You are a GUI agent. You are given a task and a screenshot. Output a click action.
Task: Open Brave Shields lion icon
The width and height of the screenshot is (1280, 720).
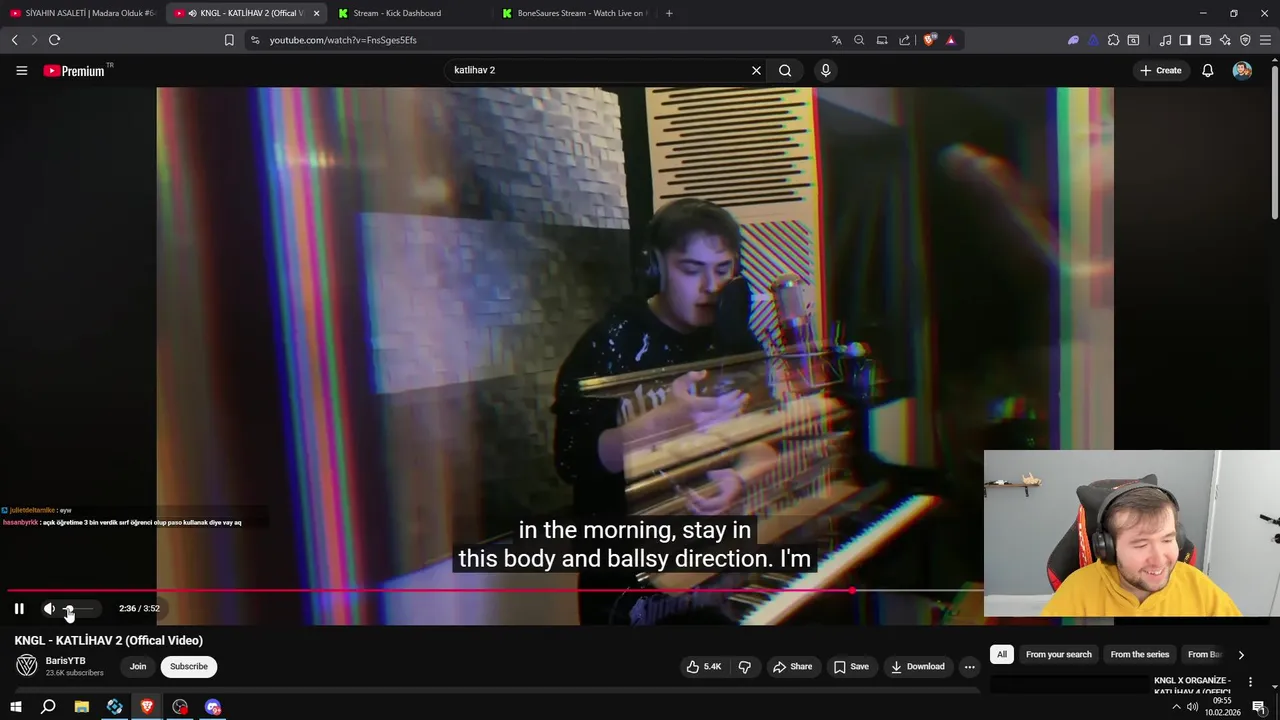coord(929,40)
